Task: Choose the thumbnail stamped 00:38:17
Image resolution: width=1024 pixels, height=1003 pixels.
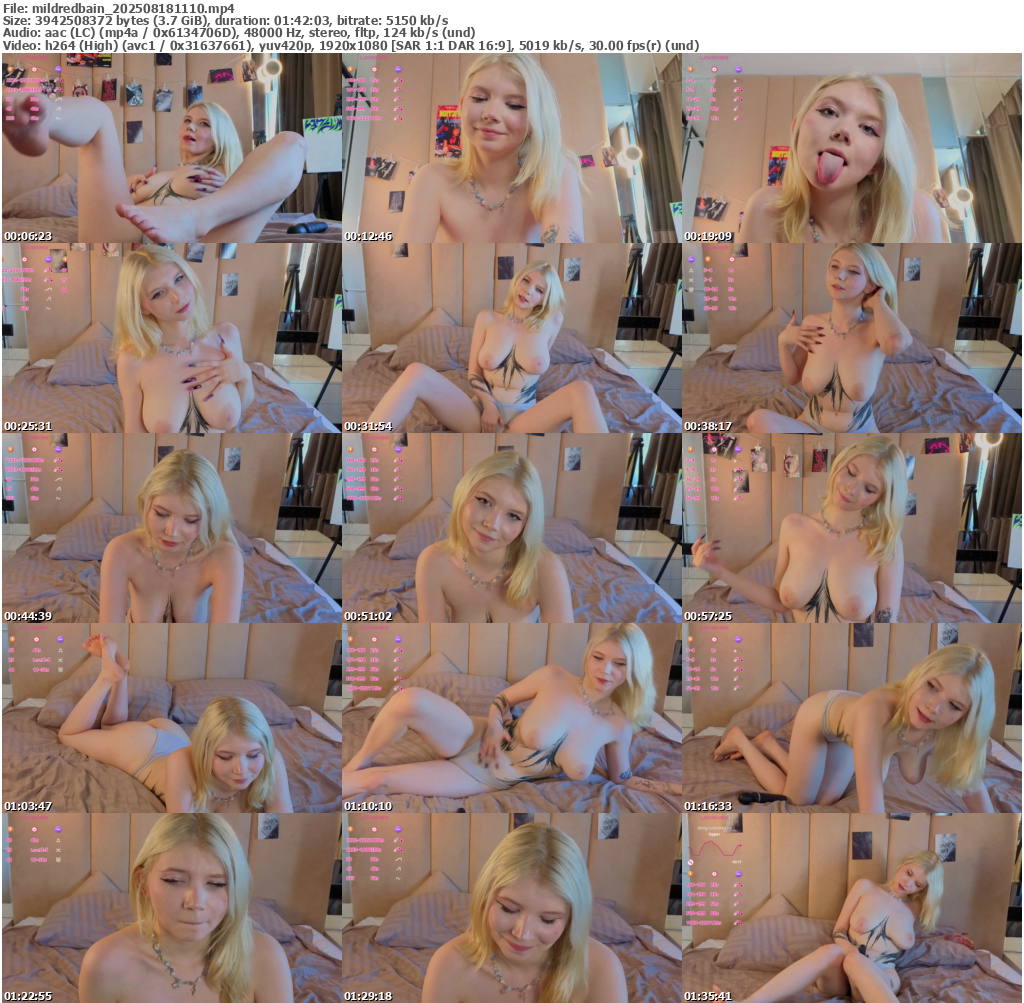Action: [852, 338]
